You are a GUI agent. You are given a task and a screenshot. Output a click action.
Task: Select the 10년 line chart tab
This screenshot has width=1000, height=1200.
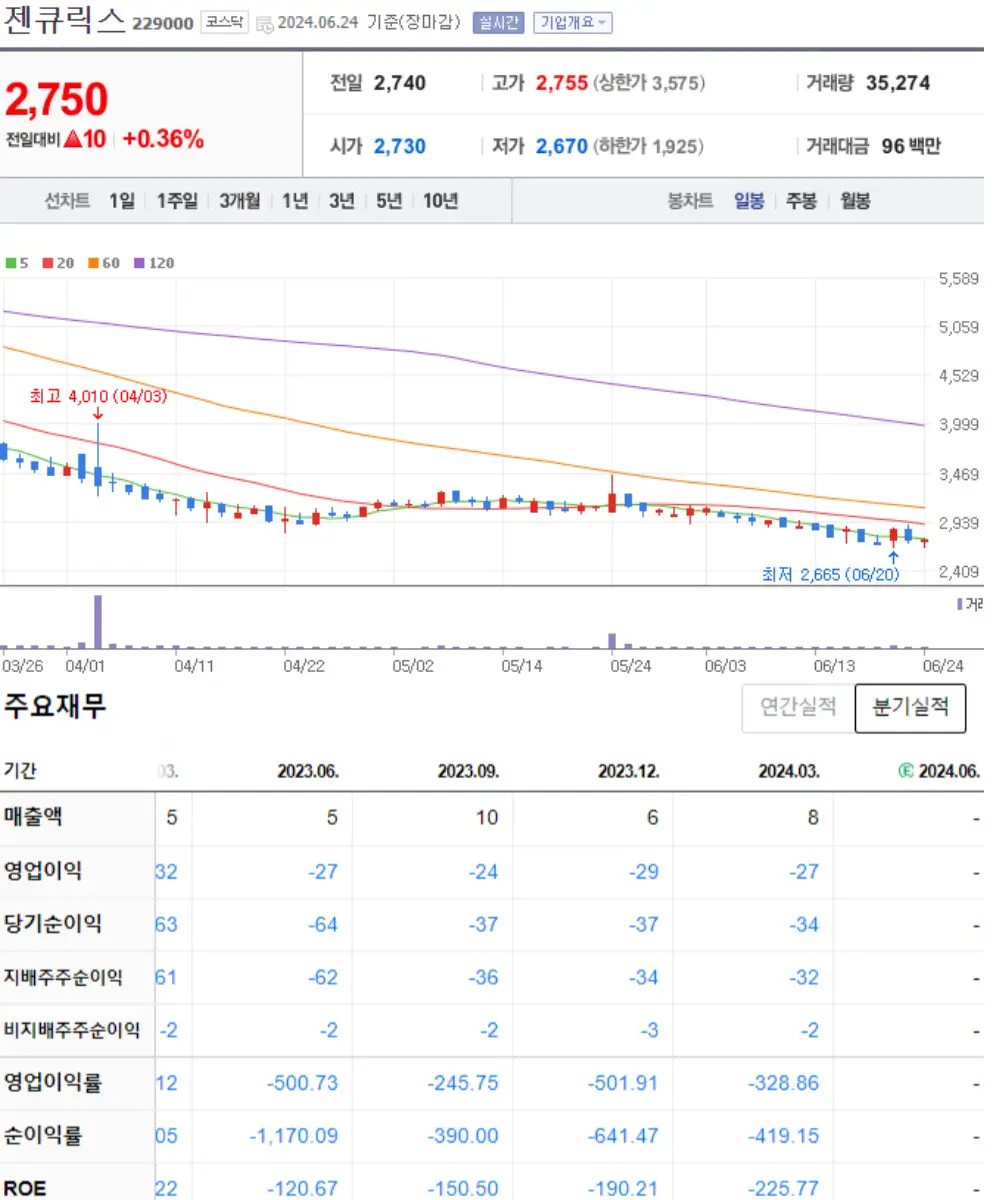pyautogui.click(x=440, y=201)
